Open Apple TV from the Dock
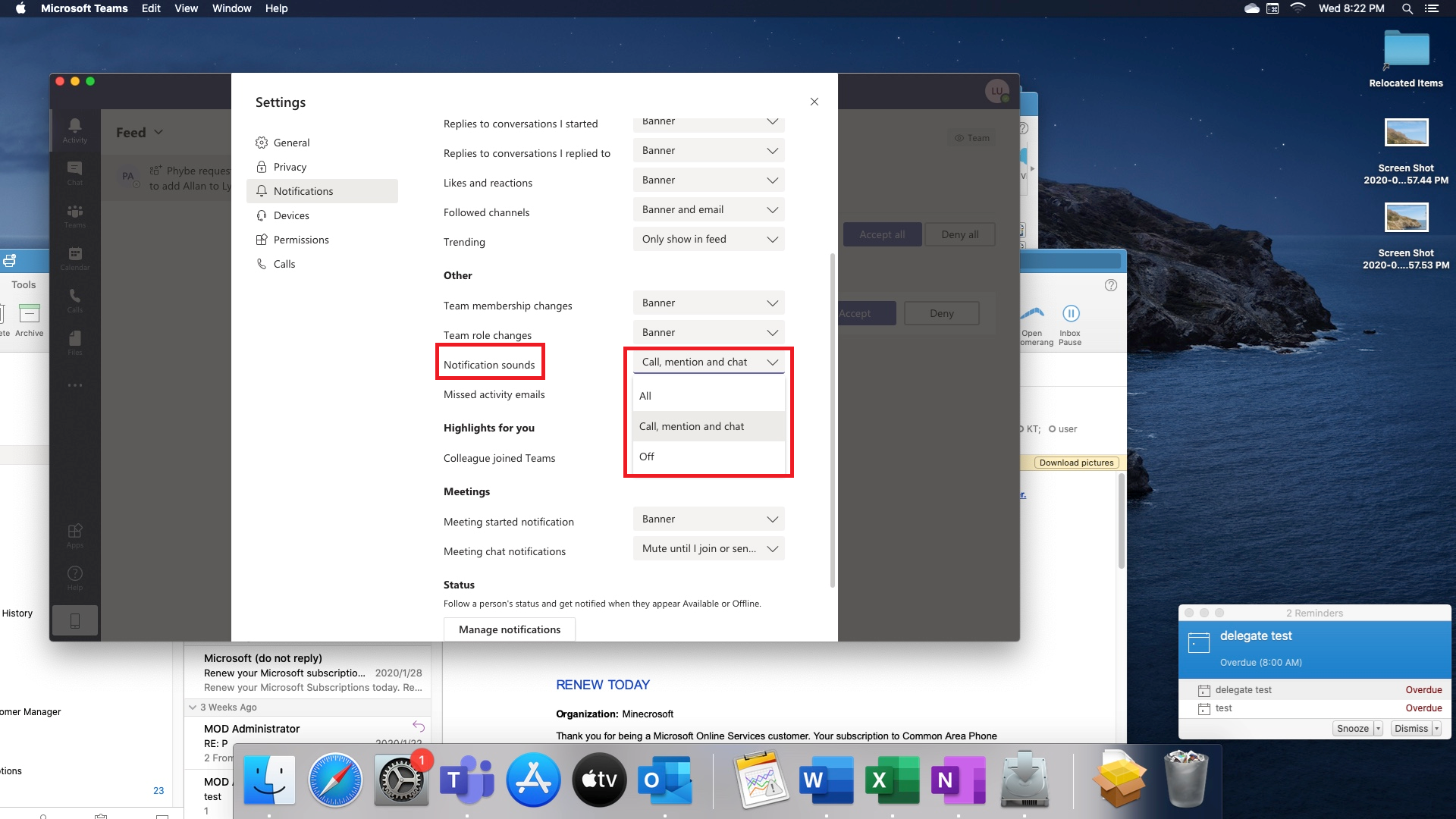This screenshot has height=819, width=1456. (x=599, y=780)
